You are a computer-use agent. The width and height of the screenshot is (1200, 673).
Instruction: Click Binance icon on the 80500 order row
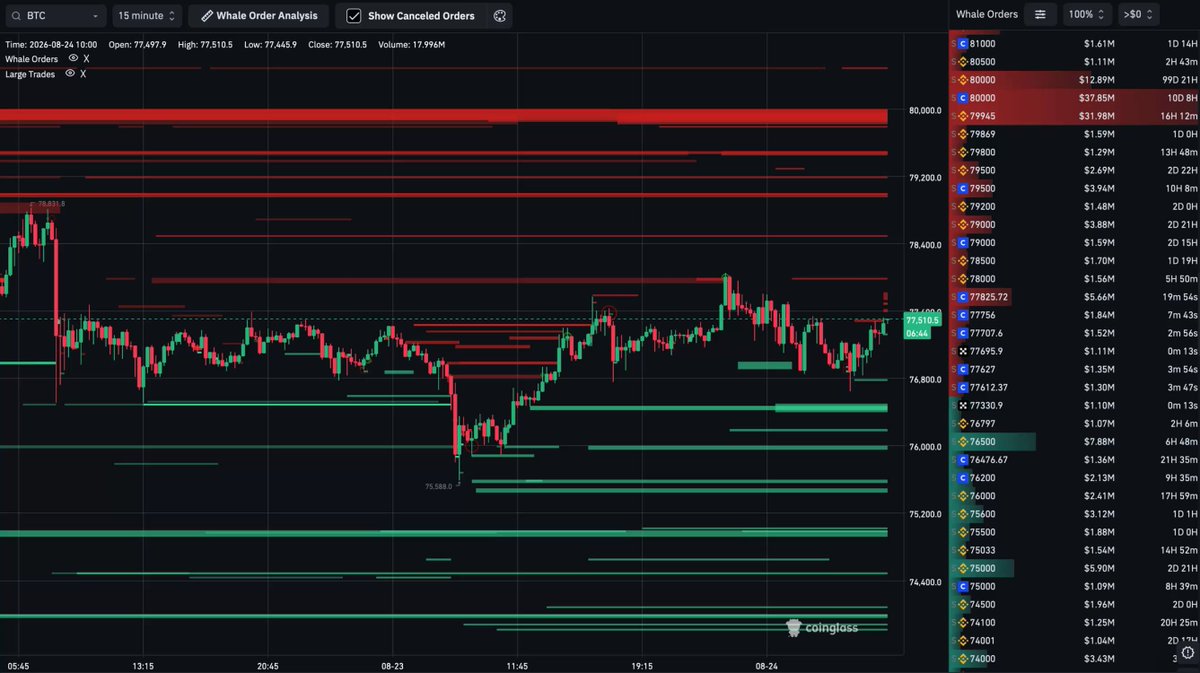pyautogui.click(x=963, y=62)
